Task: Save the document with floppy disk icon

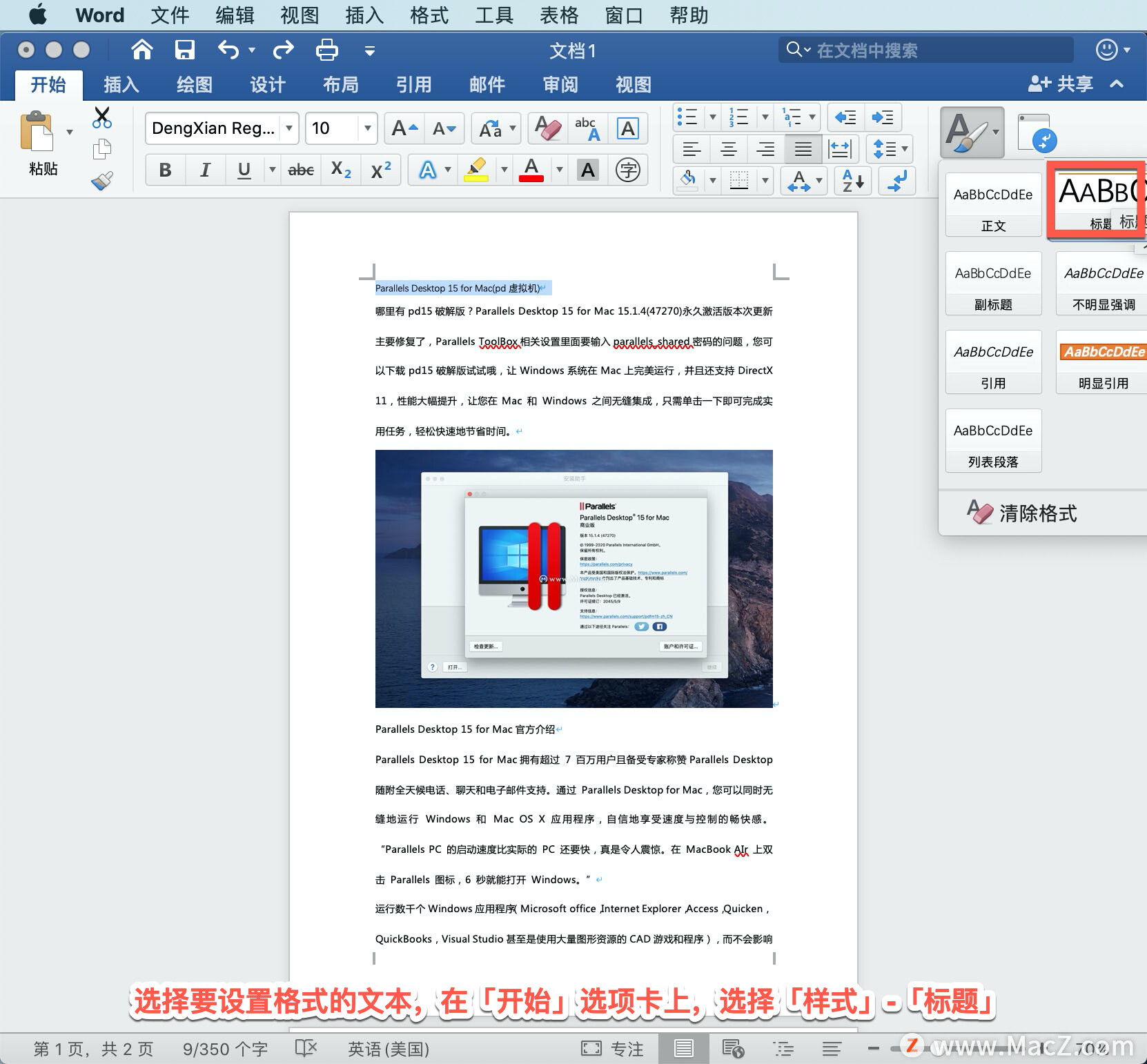Action: point(184,50)
